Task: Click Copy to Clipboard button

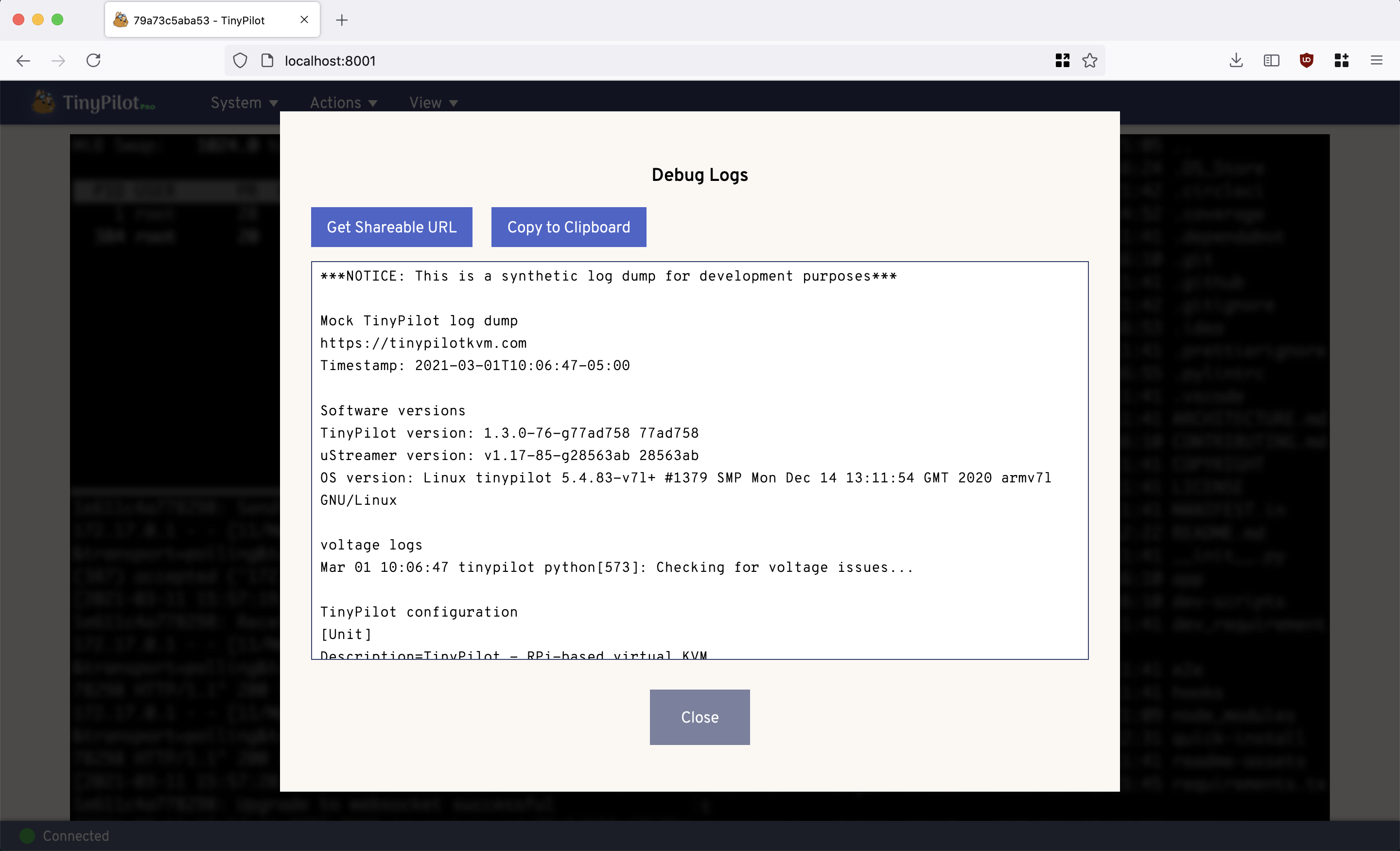Action: click(568, 227)
